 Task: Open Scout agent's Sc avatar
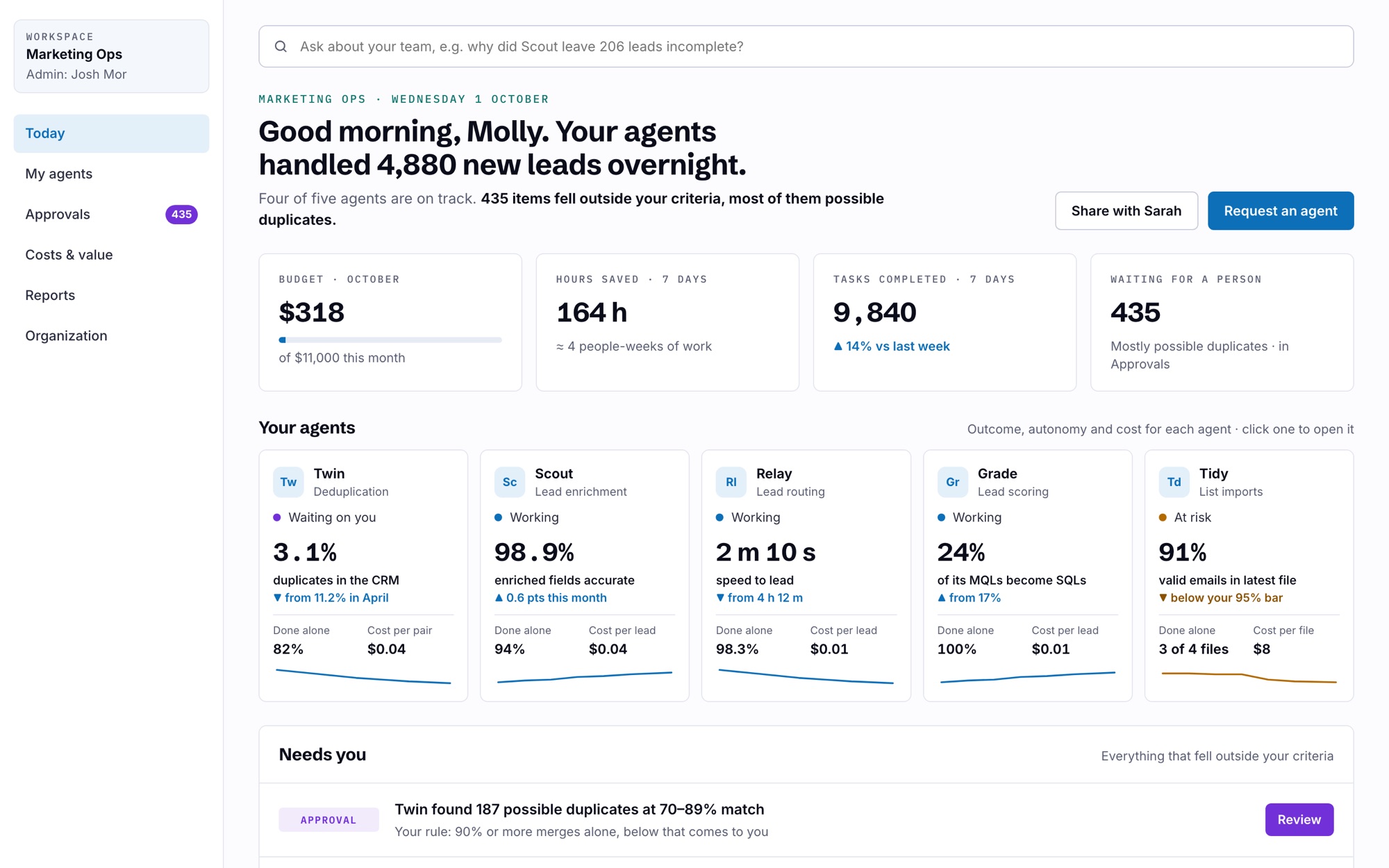[510, 482]
